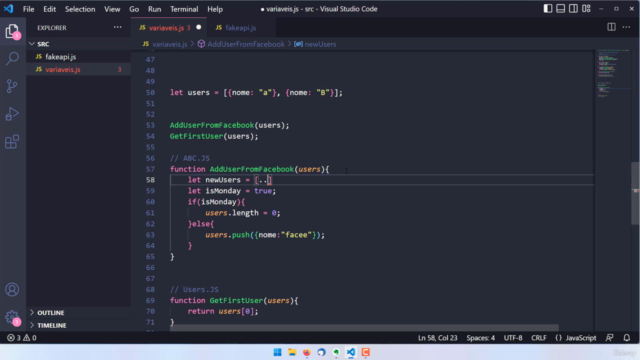
Task: Open Windows Start button
Action: coord(277,352)
